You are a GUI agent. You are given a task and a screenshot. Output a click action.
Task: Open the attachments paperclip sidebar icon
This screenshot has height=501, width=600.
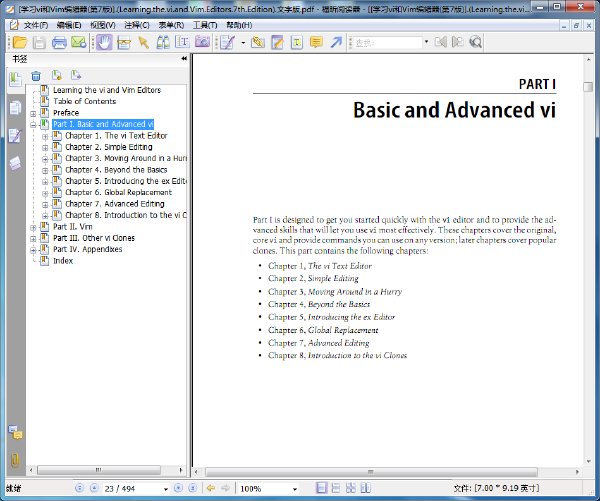(15, 460)
